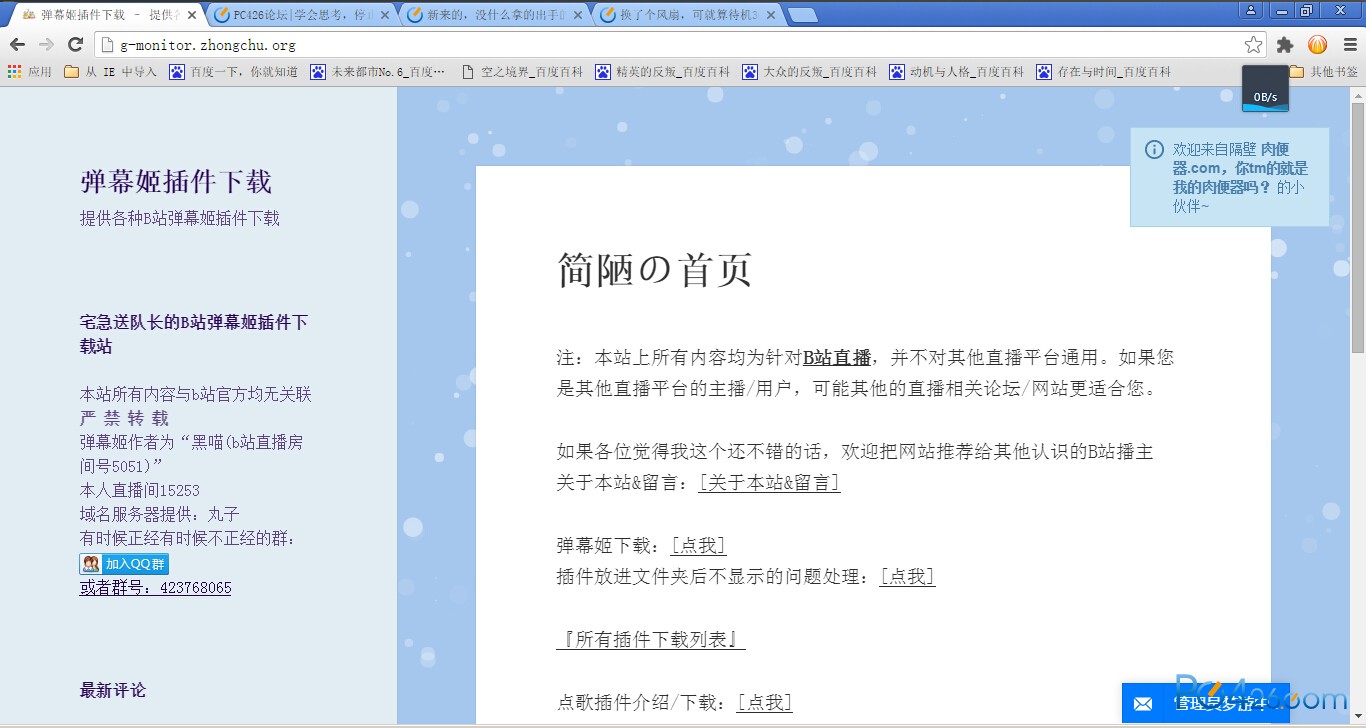This screenshot has width=1366, height=728.
Task: Open 『所有插件下载列表』 link
Action: 651,639
